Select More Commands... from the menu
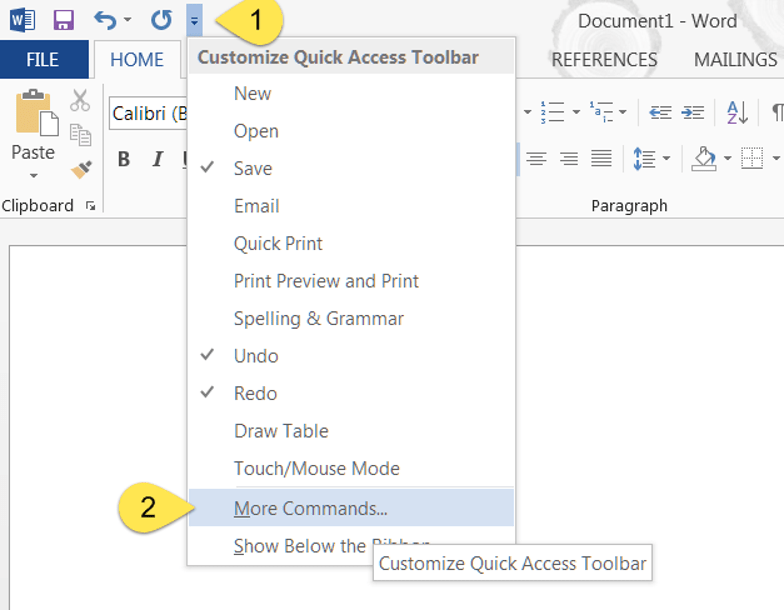This screenshot has width=784, height=610. pos(310,508)
